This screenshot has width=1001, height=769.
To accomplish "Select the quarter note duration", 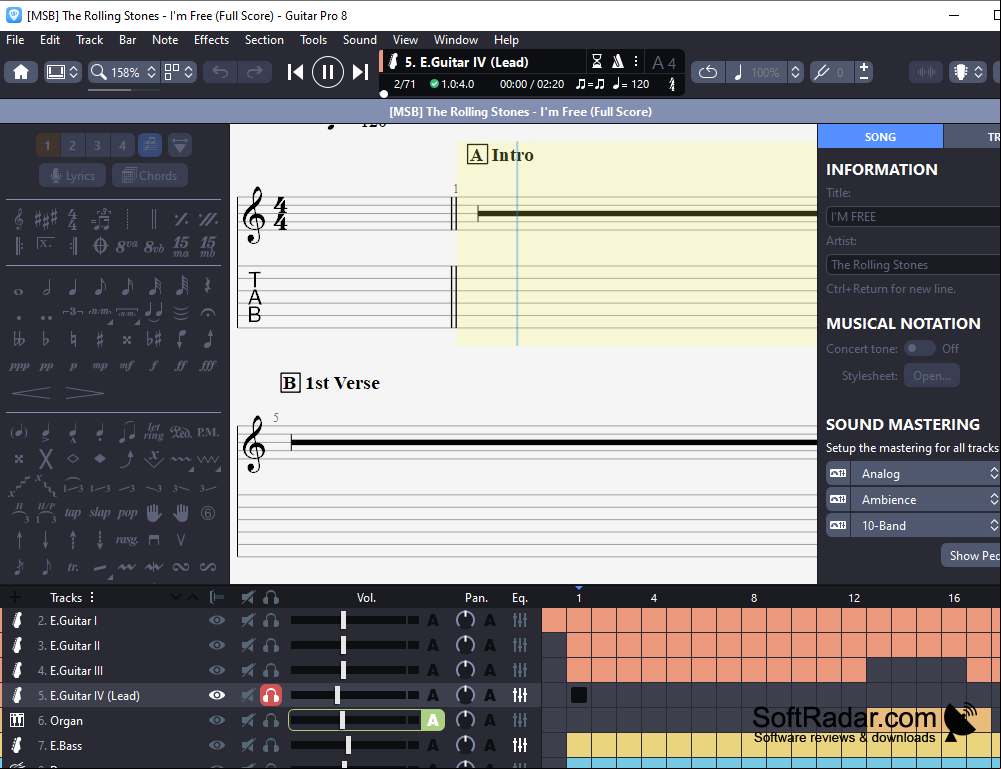I will click(73, 287).
